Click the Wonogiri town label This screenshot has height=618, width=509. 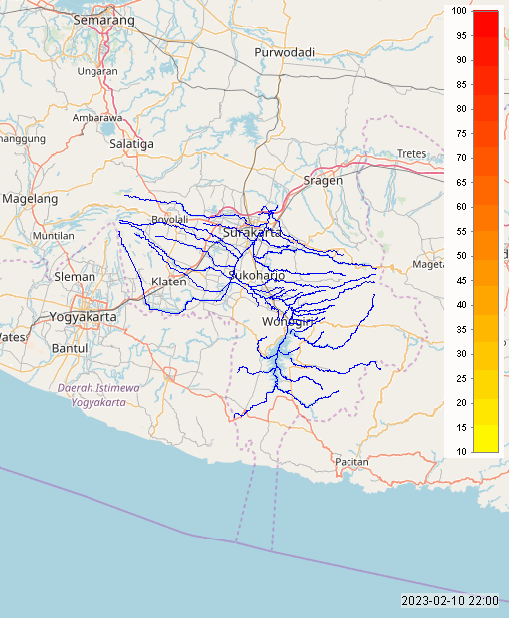coord(288,322)
